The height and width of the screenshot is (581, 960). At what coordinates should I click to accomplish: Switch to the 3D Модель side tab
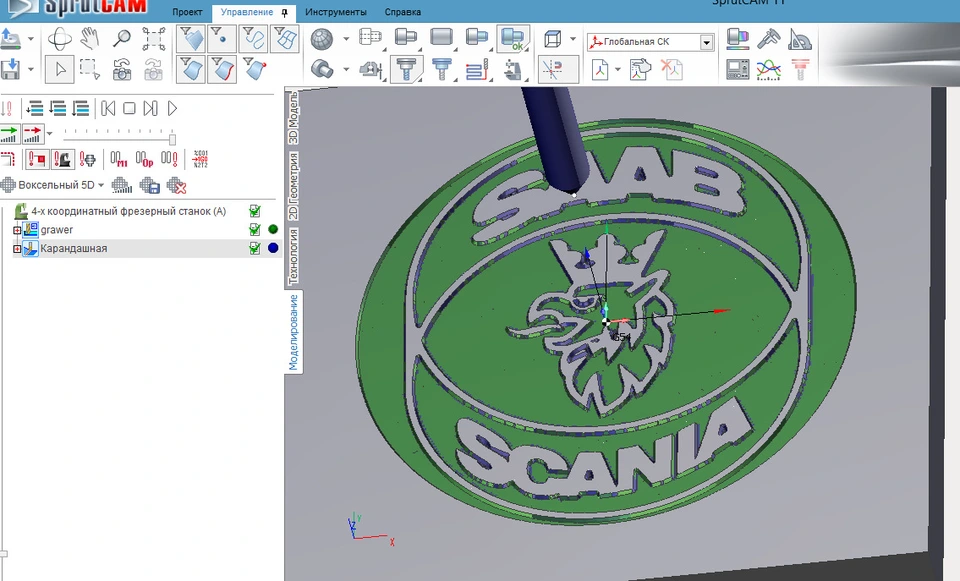[294, 118]
